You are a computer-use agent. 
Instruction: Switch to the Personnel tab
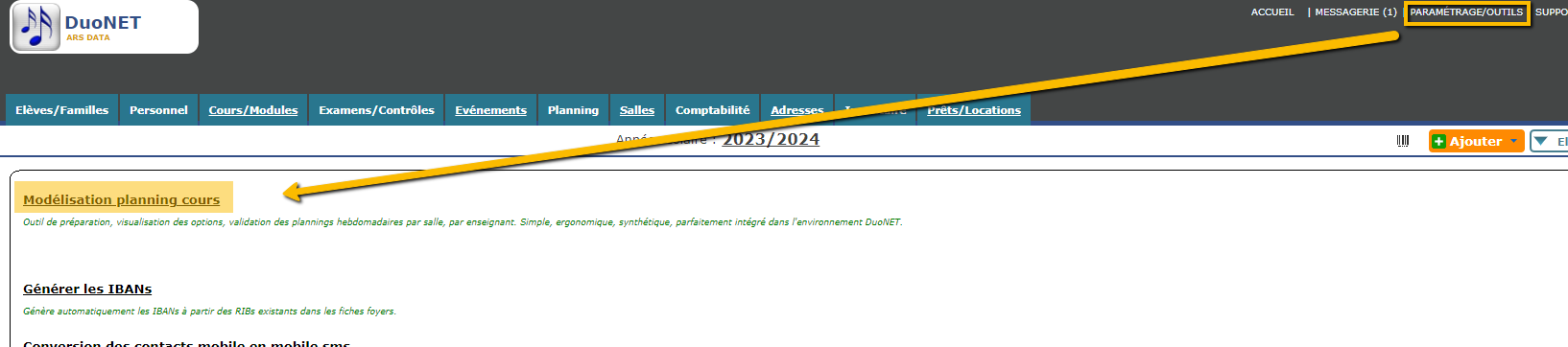(158, 110)
